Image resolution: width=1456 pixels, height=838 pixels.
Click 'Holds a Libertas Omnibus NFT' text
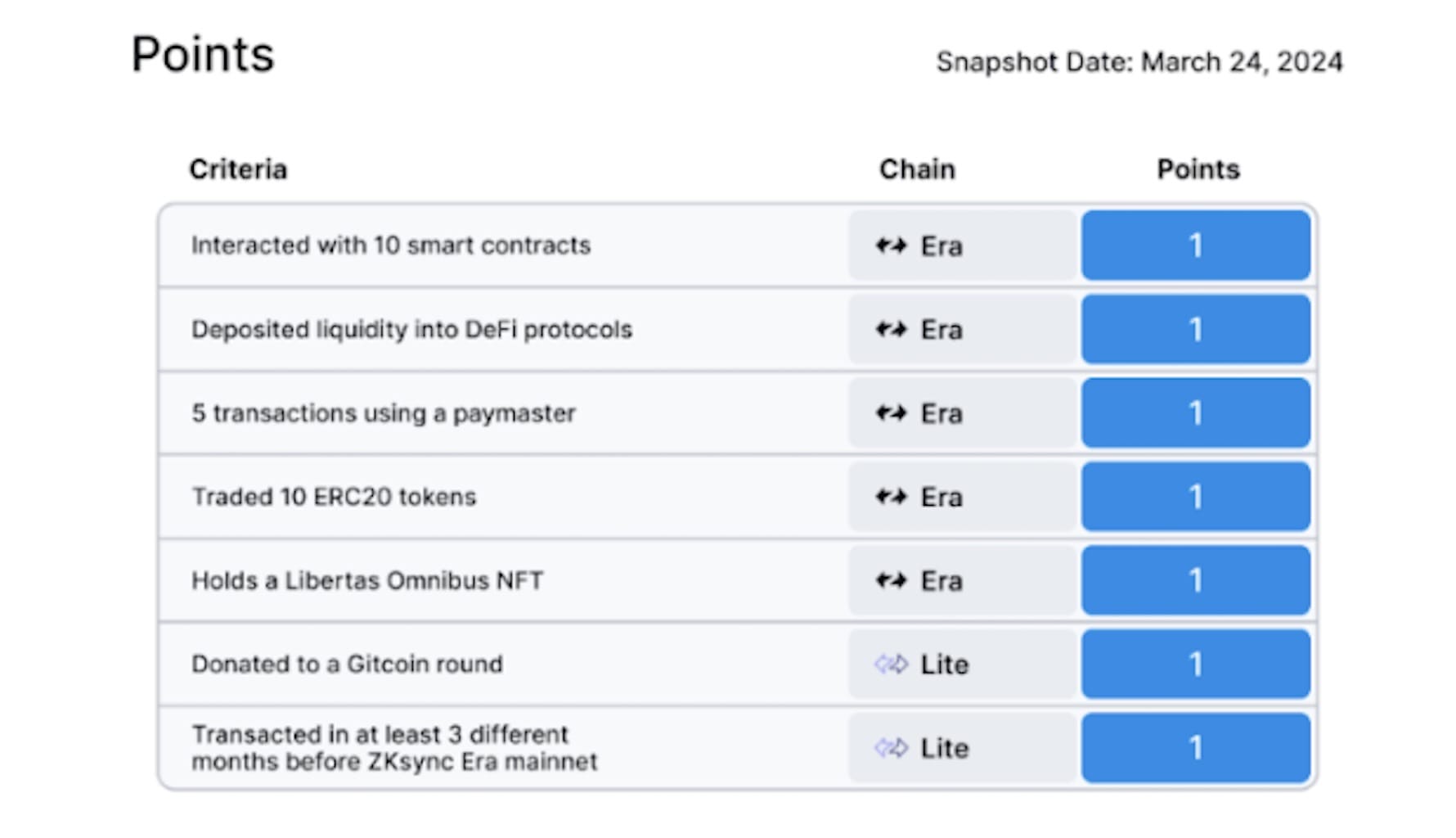point(367,581)
